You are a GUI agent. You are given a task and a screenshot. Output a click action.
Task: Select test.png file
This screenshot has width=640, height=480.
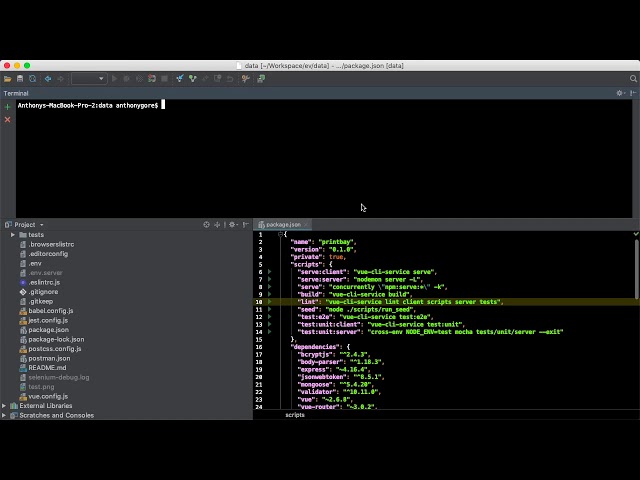tap(41, 387)
